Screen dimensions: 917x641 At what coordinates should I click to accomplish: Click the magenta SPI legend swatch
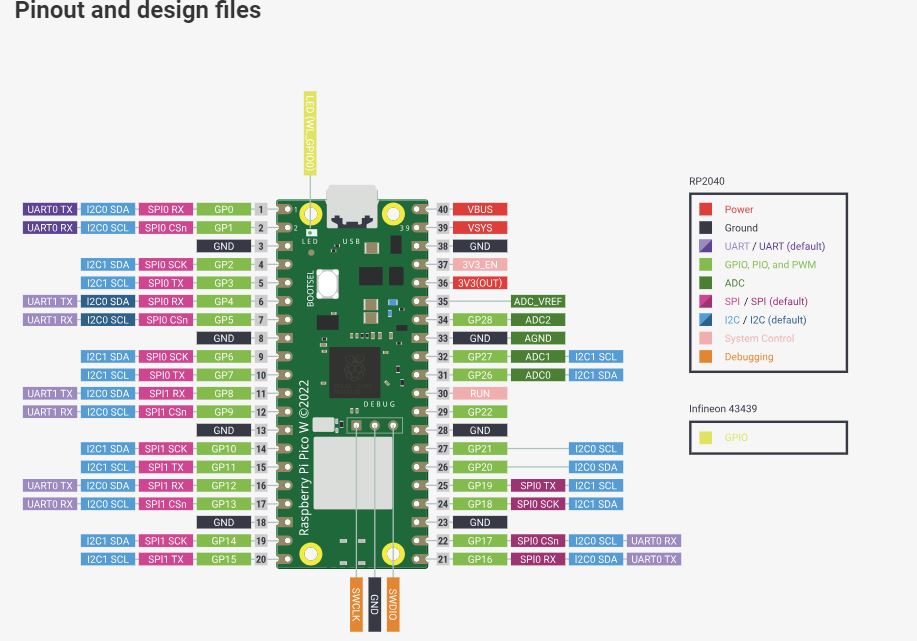705,301
